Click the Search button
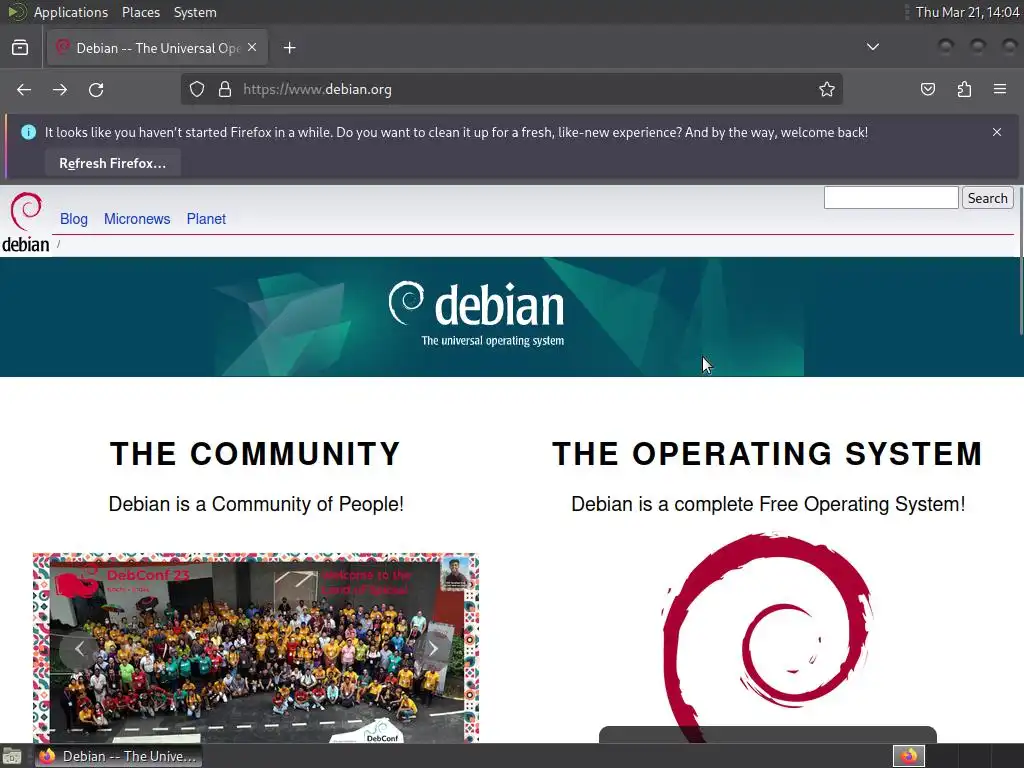This screenshot has height=768, width=1024. (x=987, y=198)
